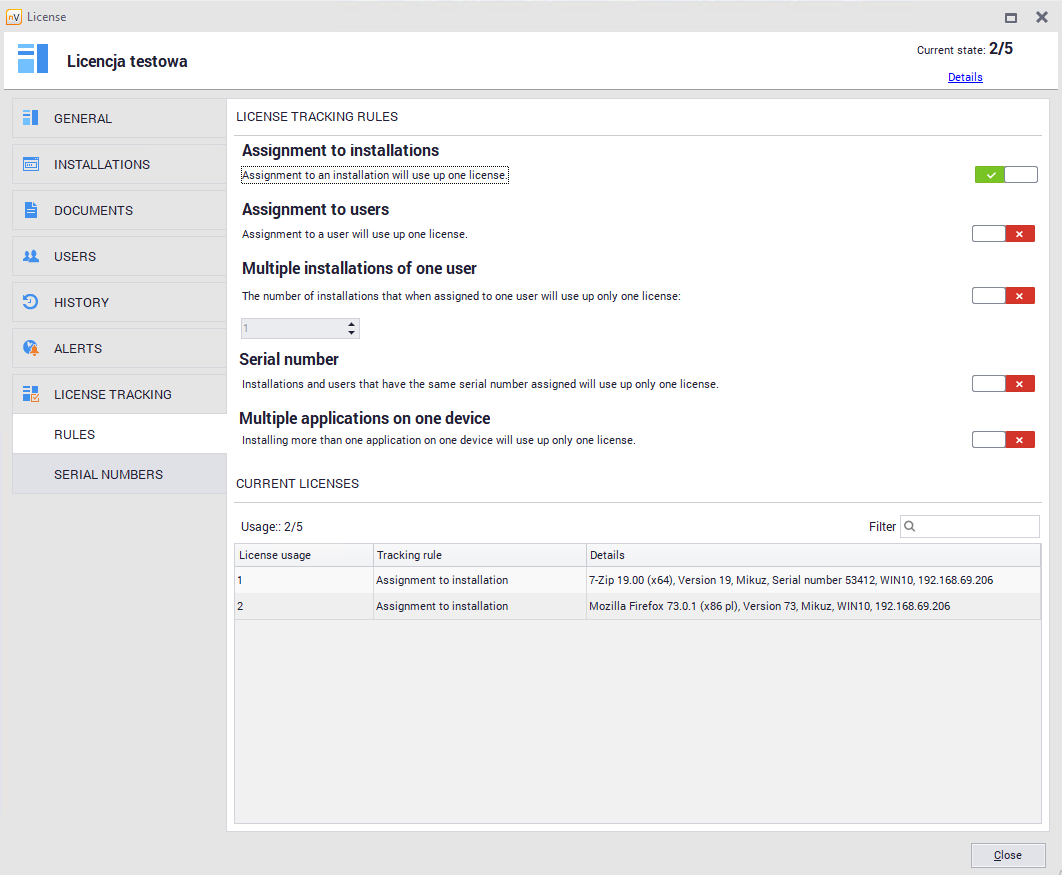This screenshot has width=1062, height=875.
Task: Increase installations count with up arrow
Action: click(x=351, y=324)
